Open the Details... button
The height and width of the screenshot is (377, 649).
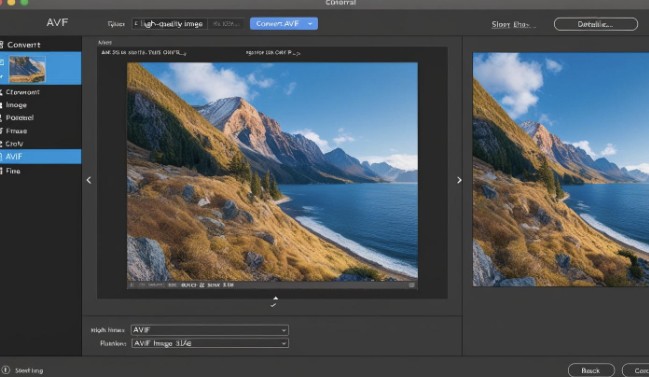tap(596, 24)
